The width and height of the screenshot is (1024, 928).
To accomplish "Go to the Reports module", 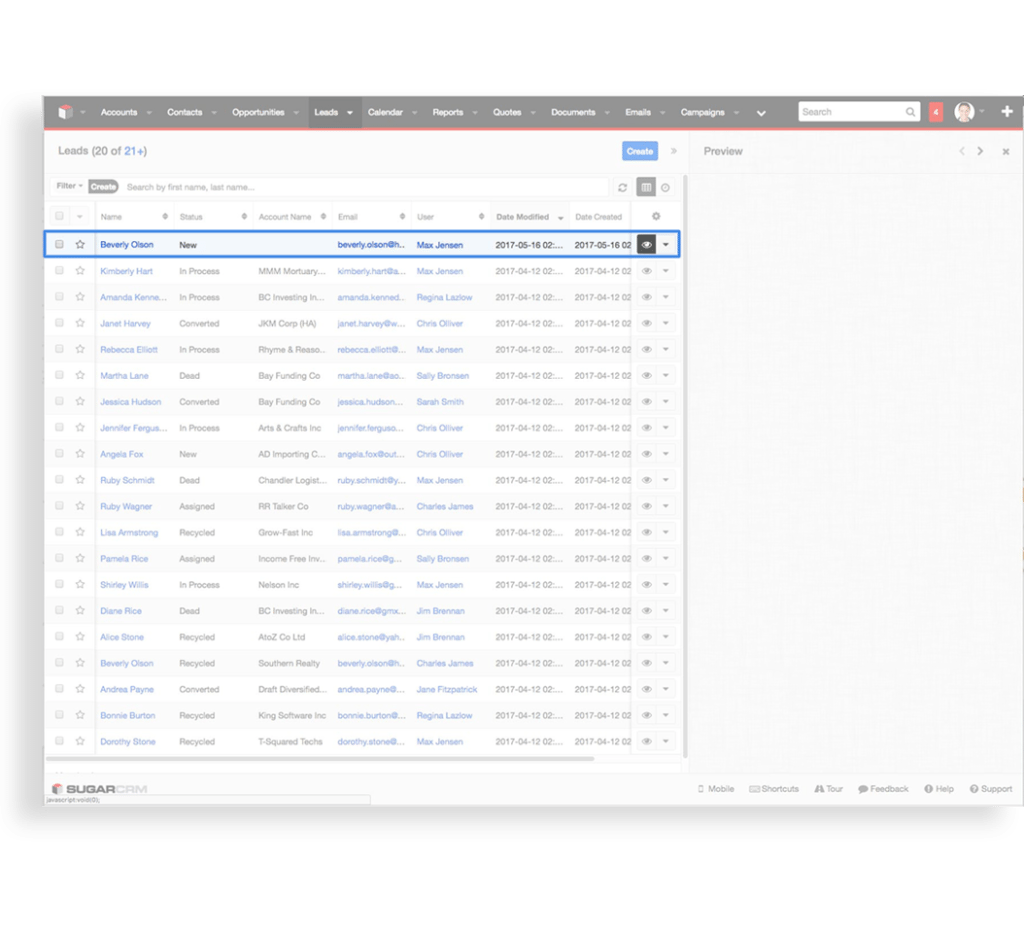I will (x=447, y=112).
